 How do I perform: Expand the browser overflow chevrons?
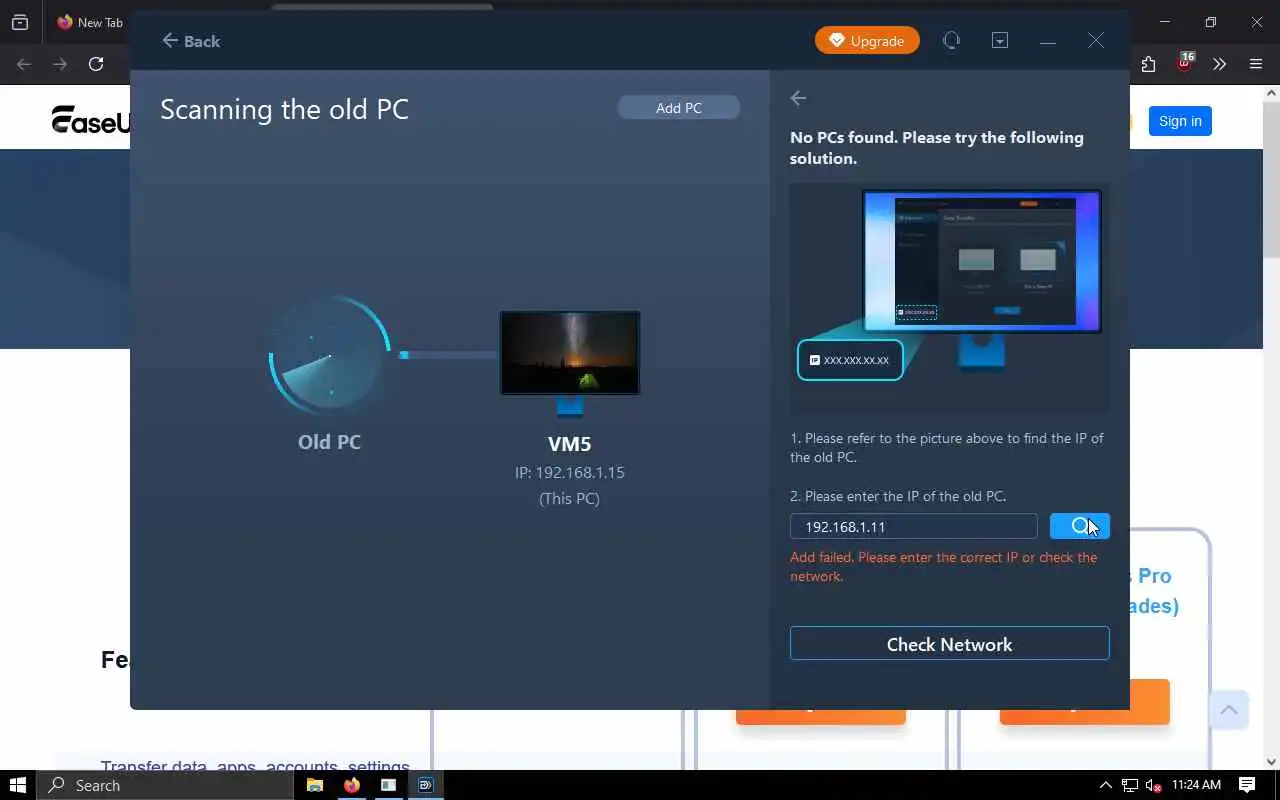pos(1219,64)
